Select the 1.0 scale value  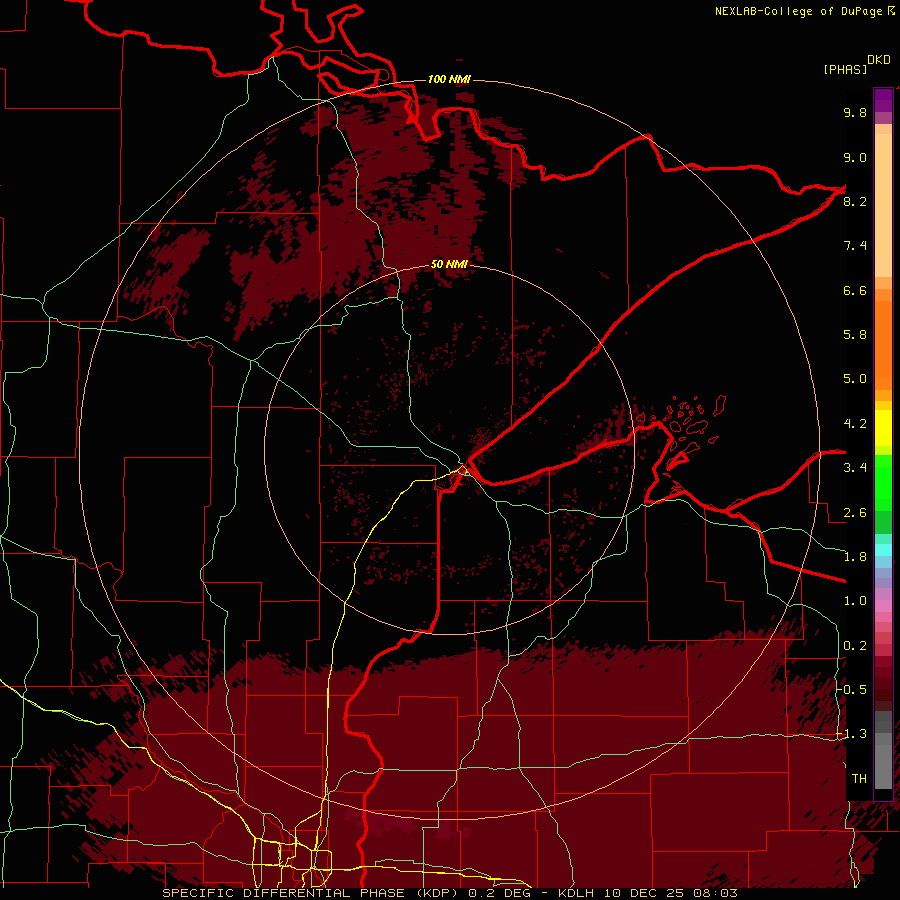pos(855,601)
